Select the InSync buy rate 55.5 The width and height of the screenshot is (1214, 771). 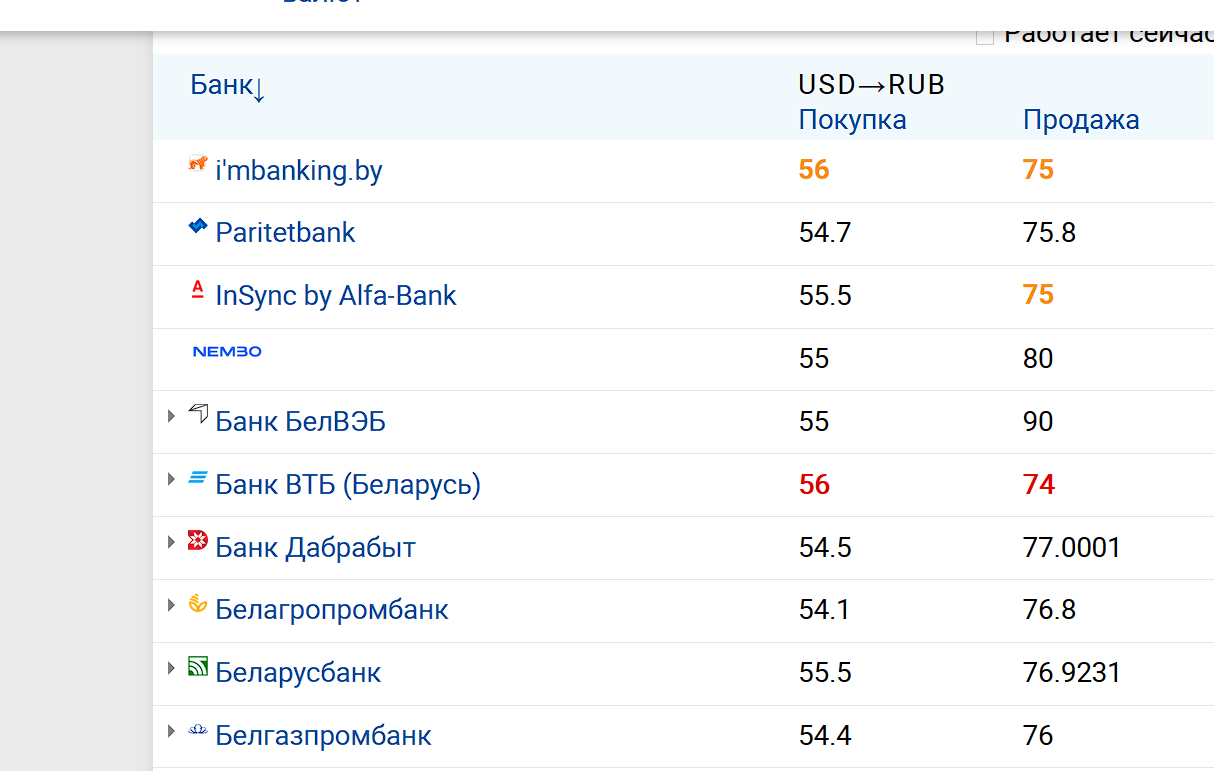tap(825, 296)
